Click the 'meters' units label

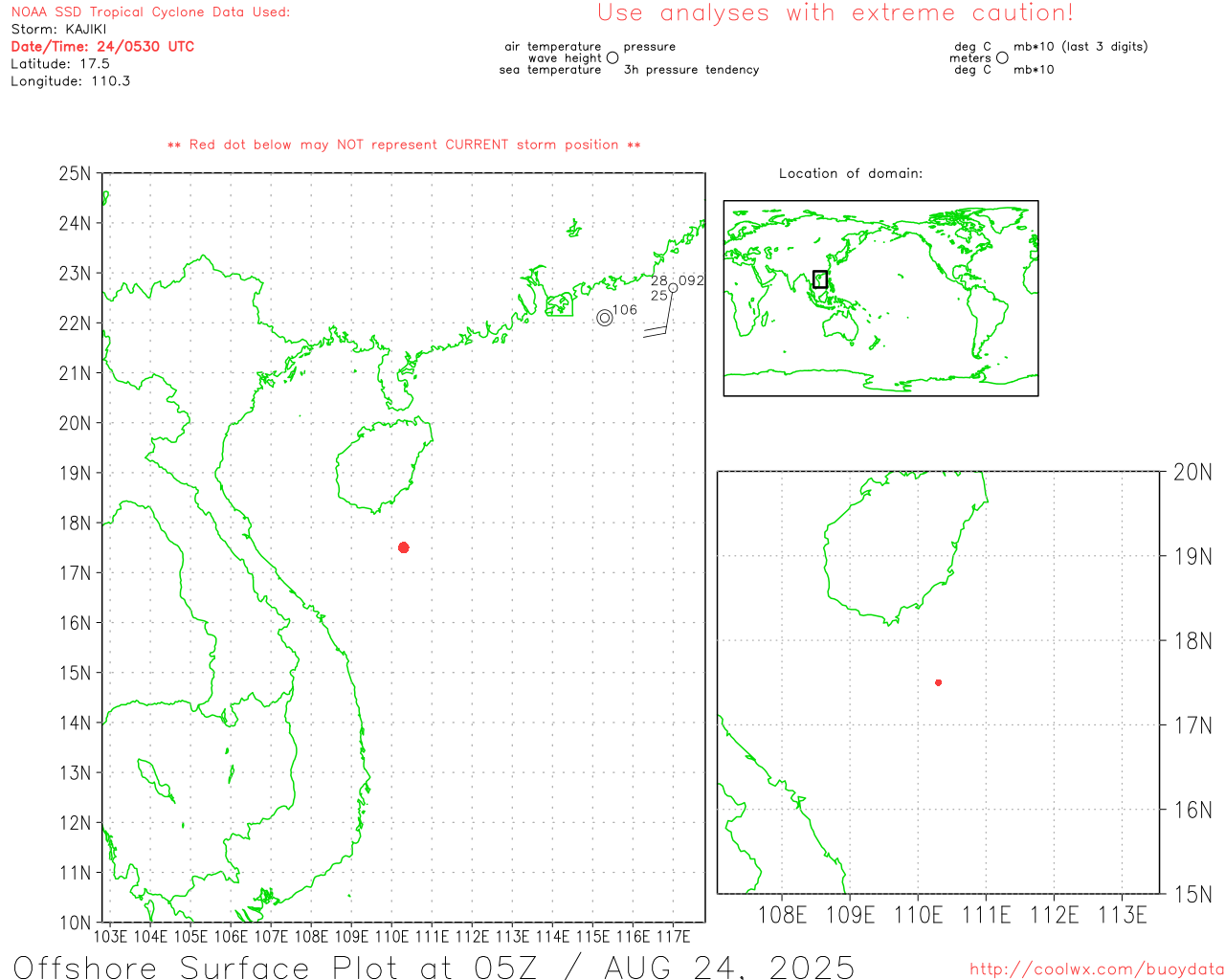pyautogui.click(x=970, y=58)
